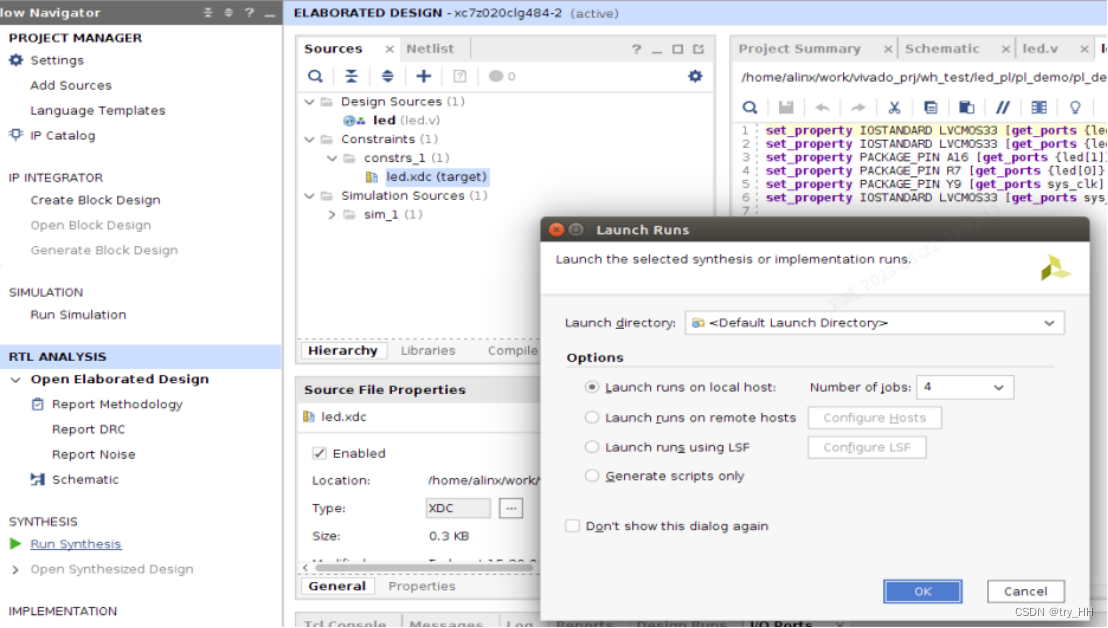Click the horizontal scrollbar in Source File Properties
This screenshot has height=628, width=1108.
tap(424, 567)
